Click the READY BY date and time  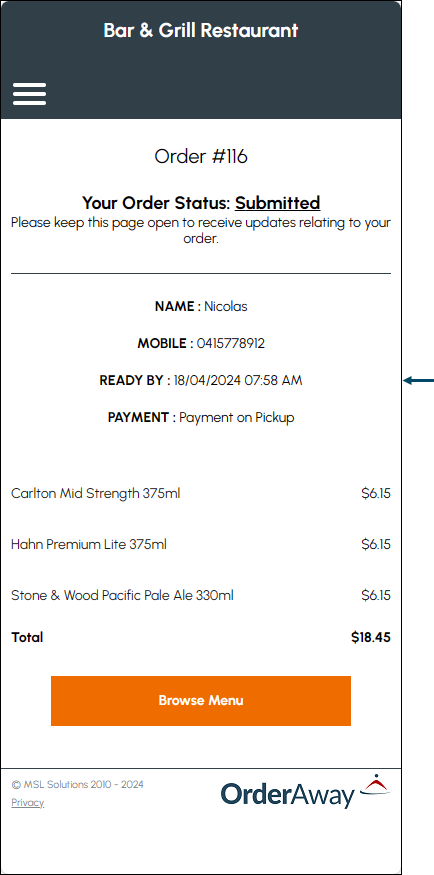(x=238, y=381)
